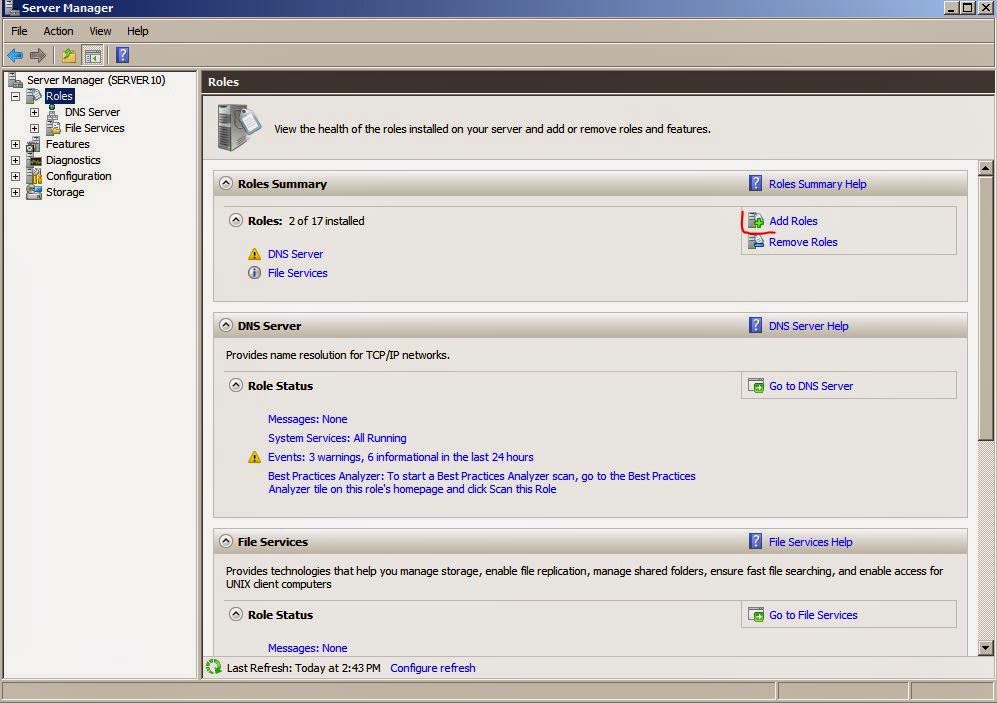Click the Add Roles link
The image size is (997, 703).
[793, 221]
